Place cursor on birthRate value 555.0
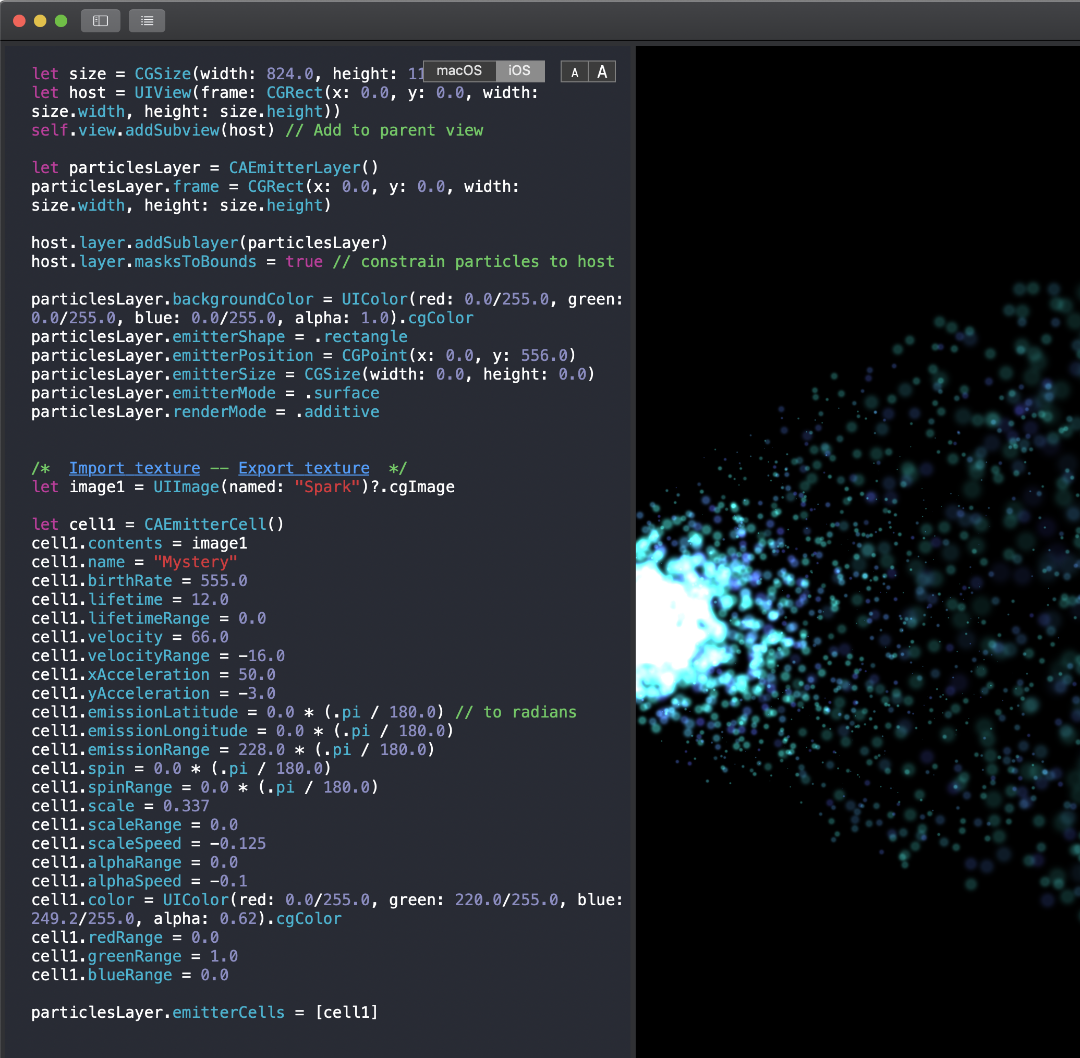This screenshot has height=1058, width=1080. tap(224, 581)
